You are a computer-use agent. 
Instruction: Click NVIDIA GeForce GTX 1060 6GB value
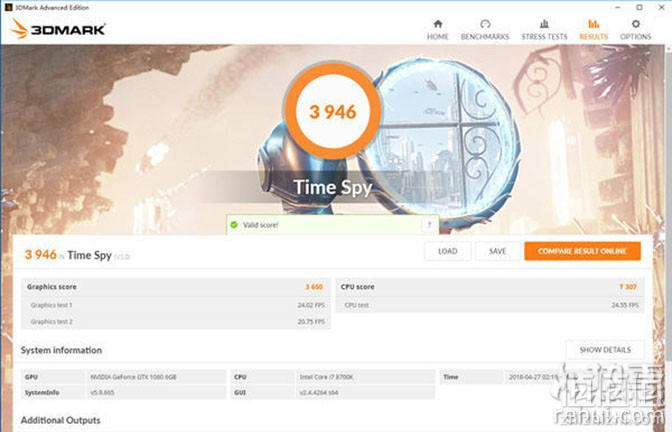point(133,377)
